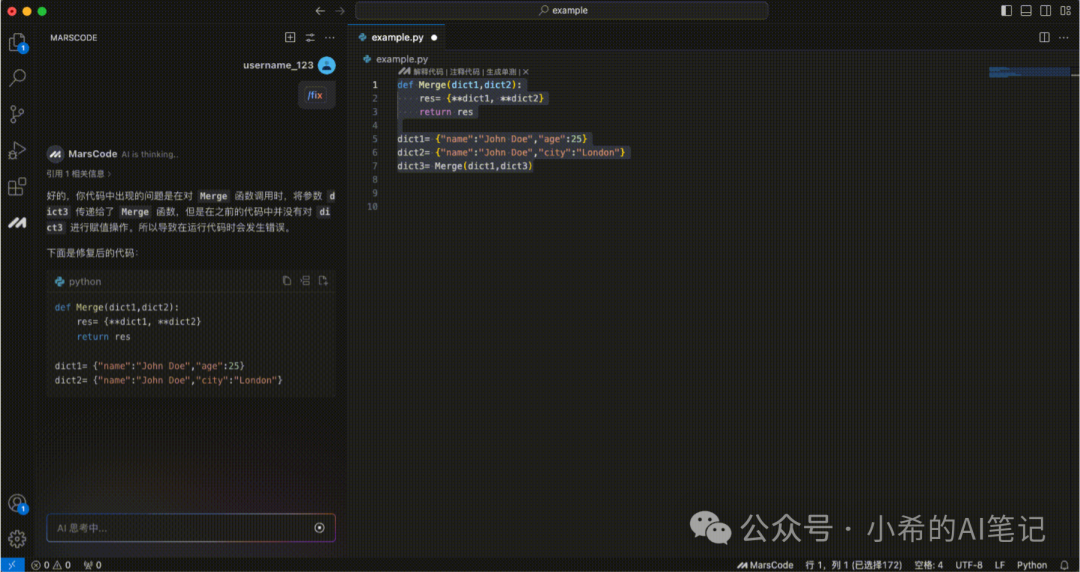Click example.py in the breadcrumb path
1080x572 pixels.
(401, 59)
